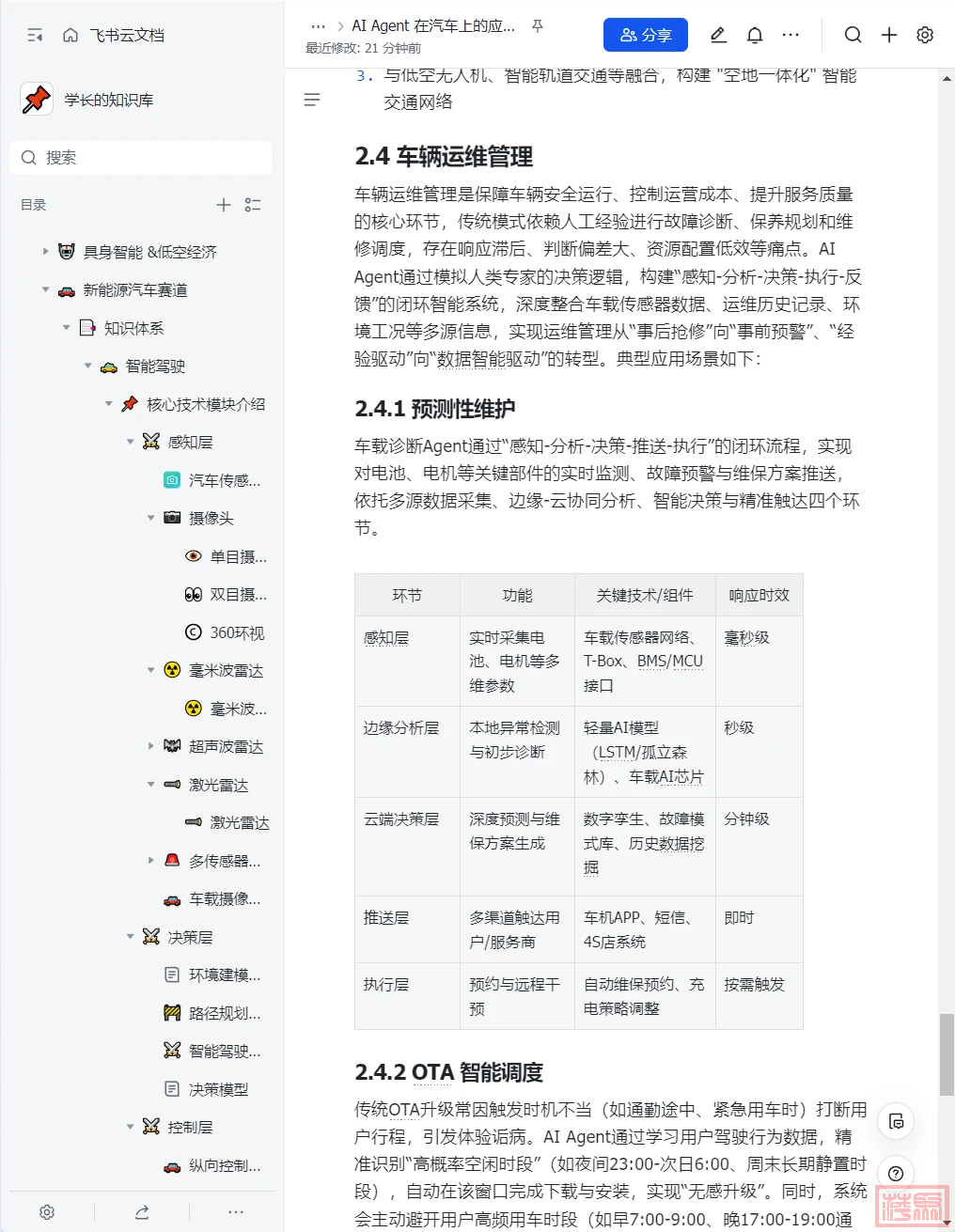
Task: Click the blue 分享 share button
Action: (645, 35)
